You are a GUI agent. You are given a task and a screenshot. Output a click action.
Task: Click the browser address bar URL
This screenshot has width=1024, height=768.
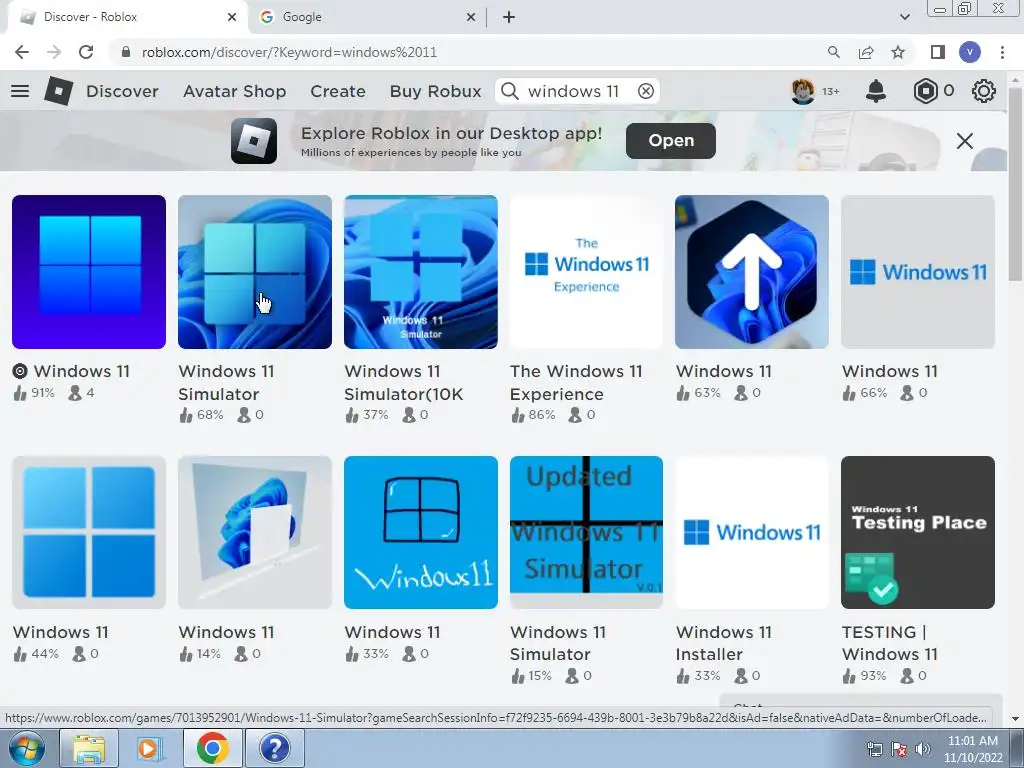(289, 52)
